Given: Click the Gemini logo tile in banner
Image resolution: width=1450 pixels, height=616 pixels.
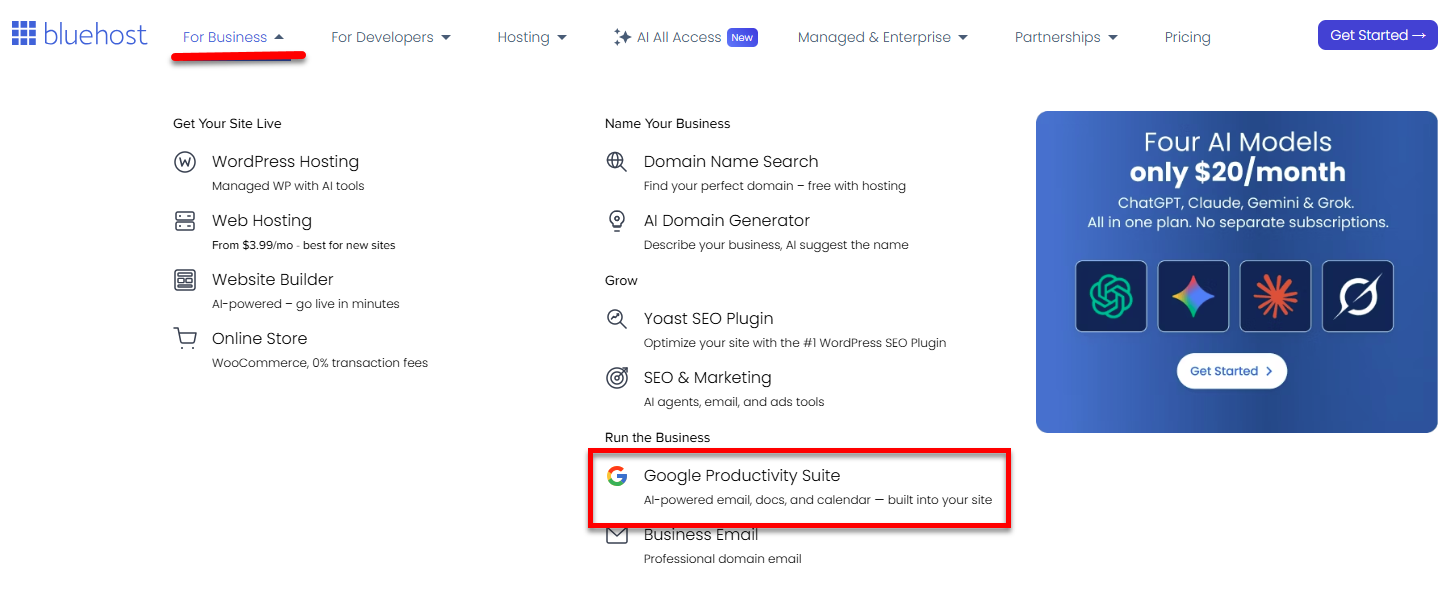Looking at the screenshot, I should click(1193, 296).
